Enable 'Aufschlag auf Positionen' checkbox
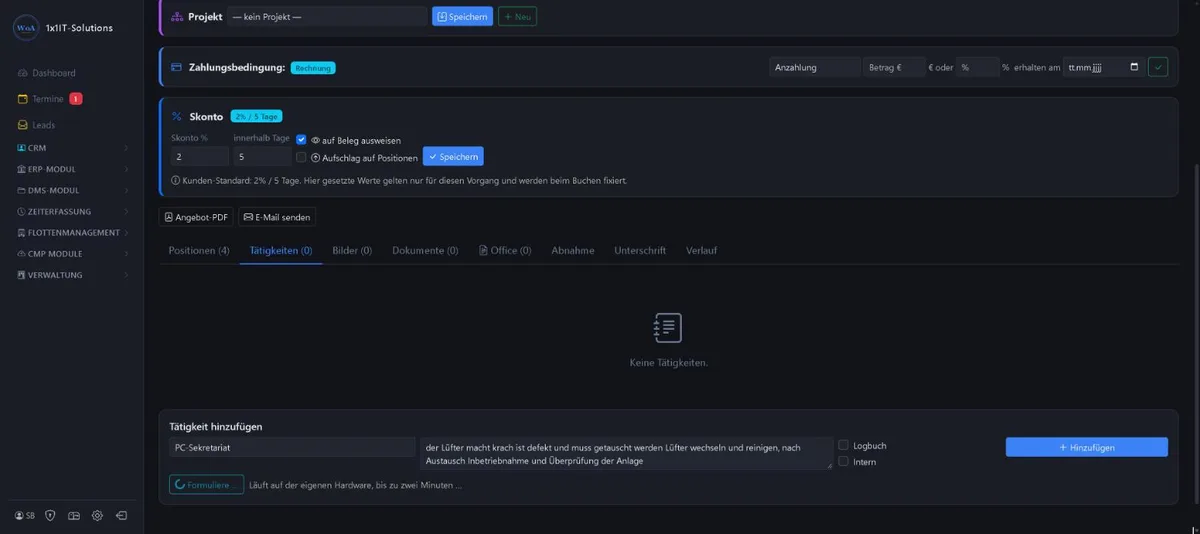This screenshot has width=1200, height=534. click(x=301, y=157)
